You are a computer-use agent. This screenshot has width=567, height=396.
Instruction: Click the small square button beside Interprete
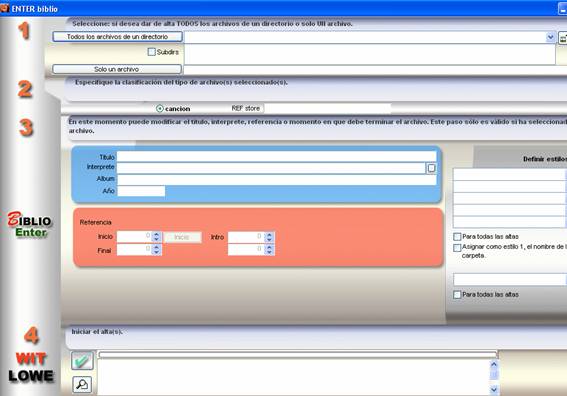click(x=431, y=168)
